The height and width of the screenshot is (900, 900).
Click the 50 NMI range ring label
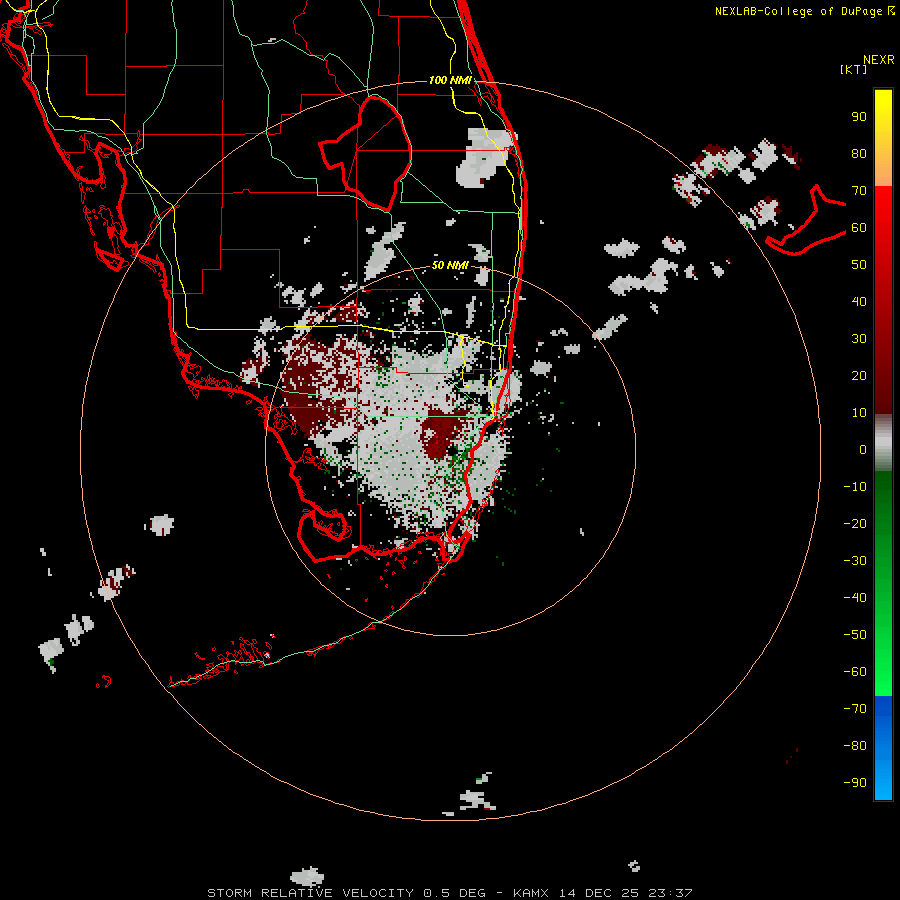[450, 265]
